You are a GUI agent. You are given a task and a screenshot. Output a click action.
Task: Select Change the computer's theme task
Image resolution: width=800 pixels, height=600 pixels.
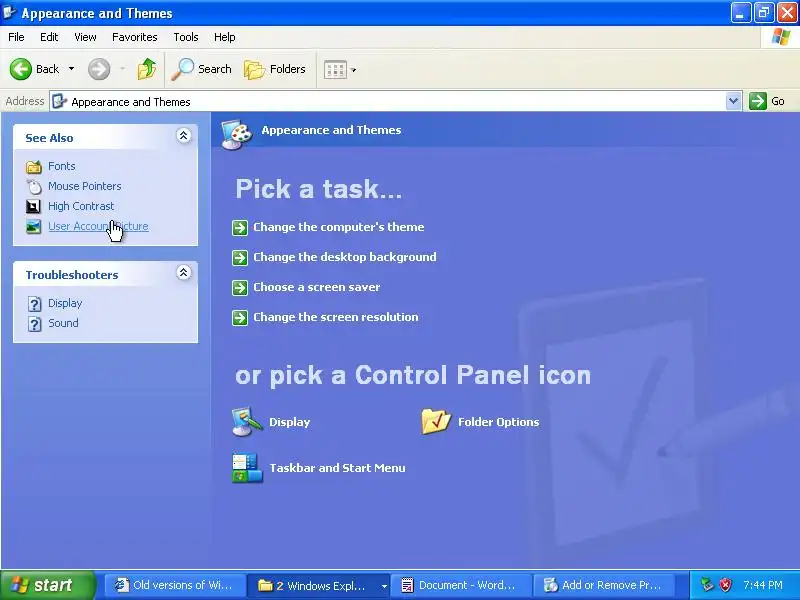339,227
